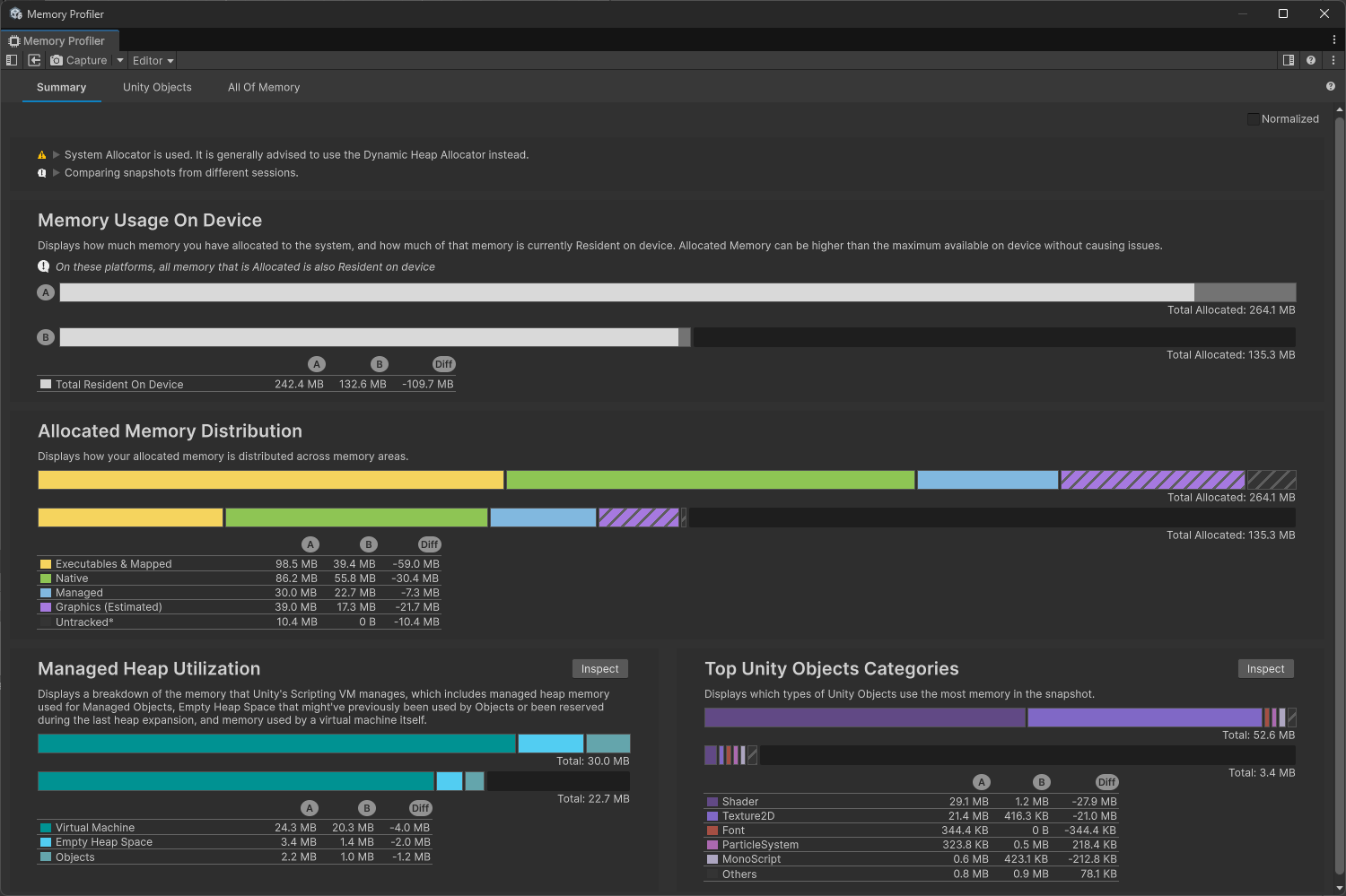The width and height of the screenshot is (1346, 896).
Task: Click the blue Managed legend swatch
Action: pos(46,593)
